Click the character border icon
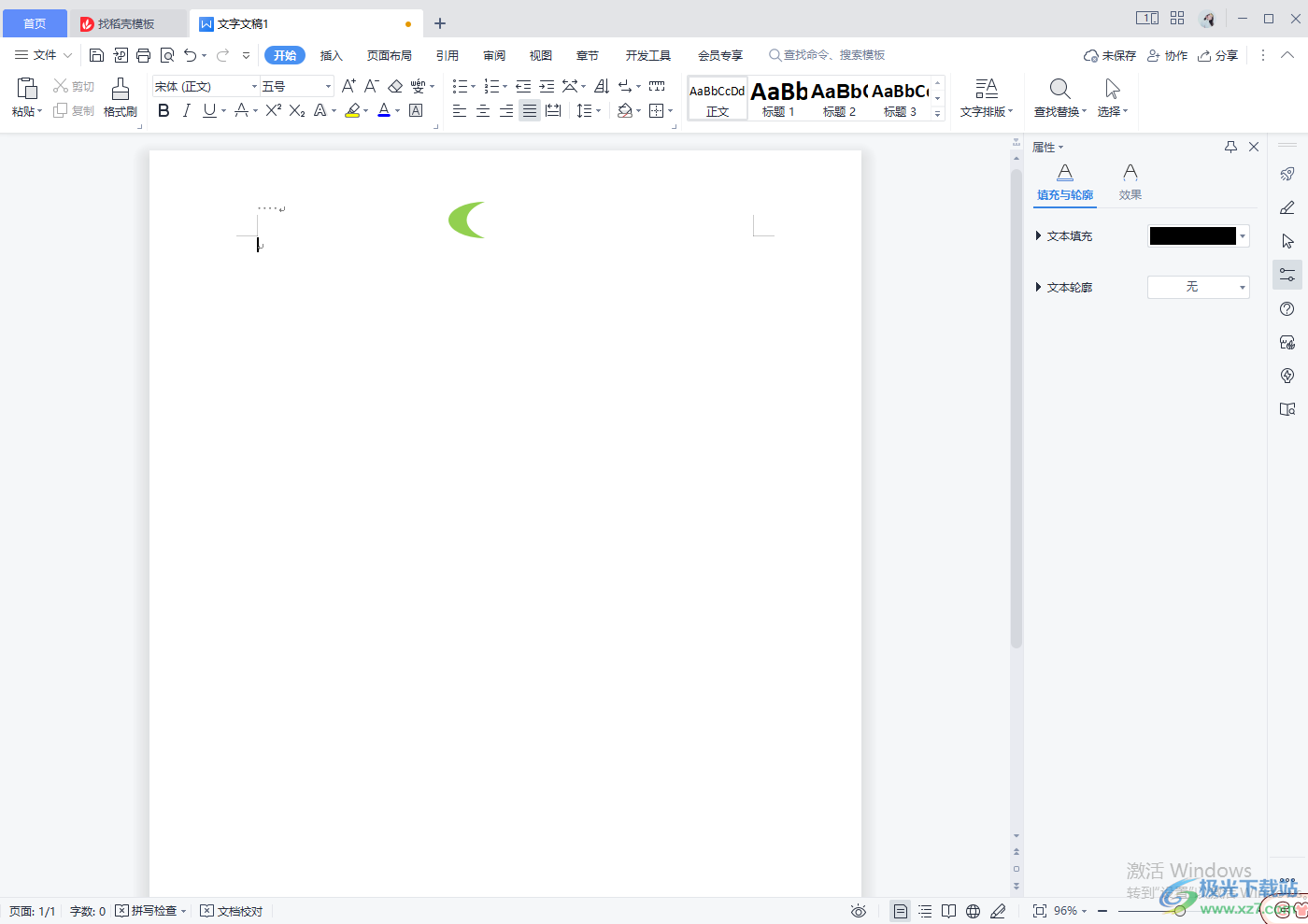This screenshot has height=924, width=1308. 416,110
